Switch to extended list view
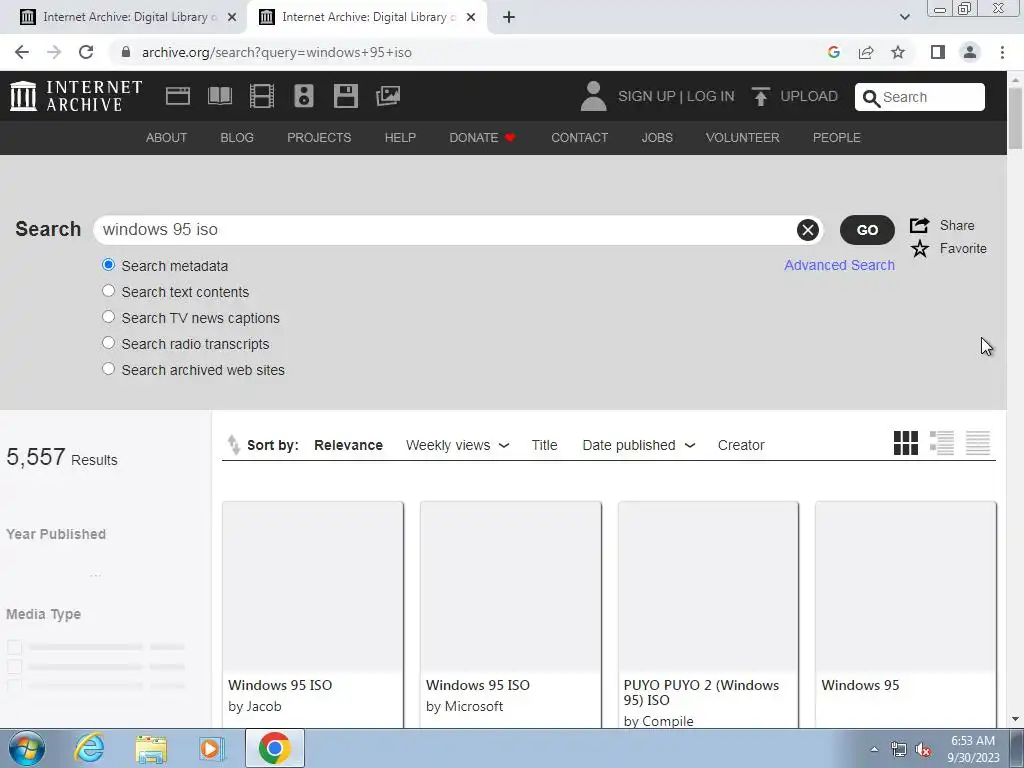The image size is (1024, 768). click(x=942, y=443)
